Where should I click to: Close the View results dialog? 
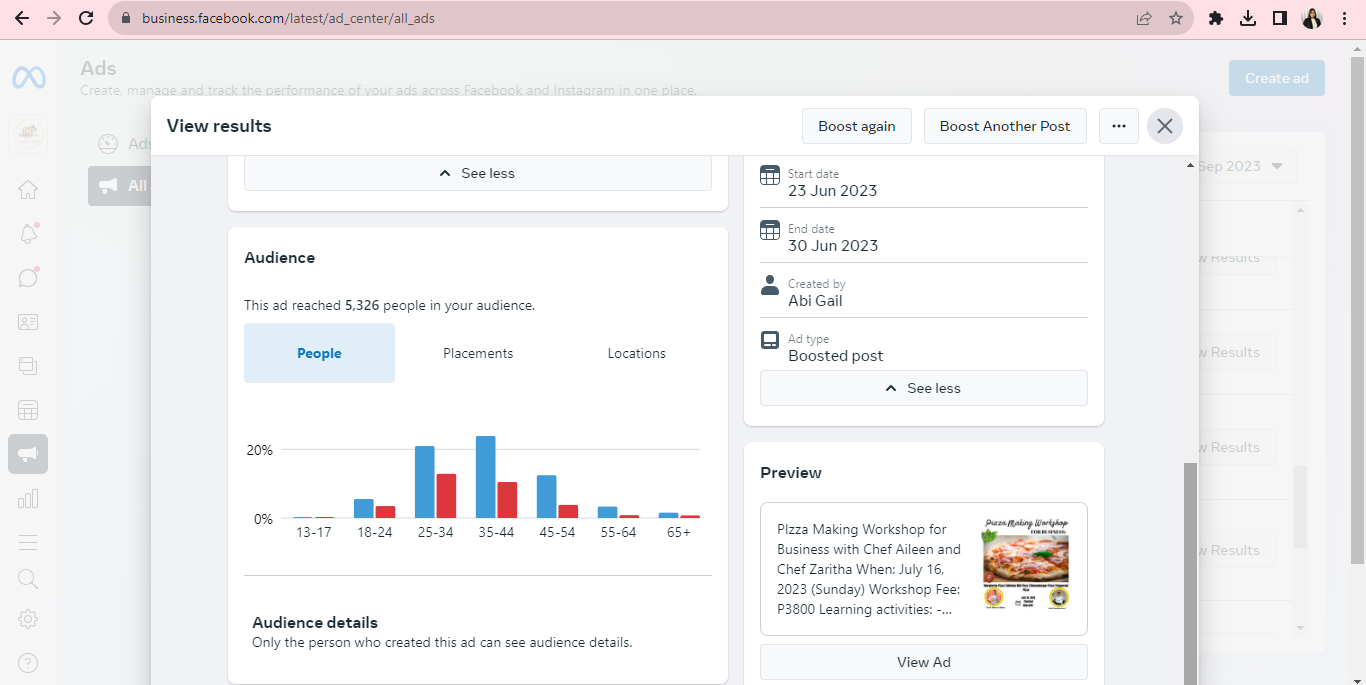pyautogui.click(x=1165, y=126)
